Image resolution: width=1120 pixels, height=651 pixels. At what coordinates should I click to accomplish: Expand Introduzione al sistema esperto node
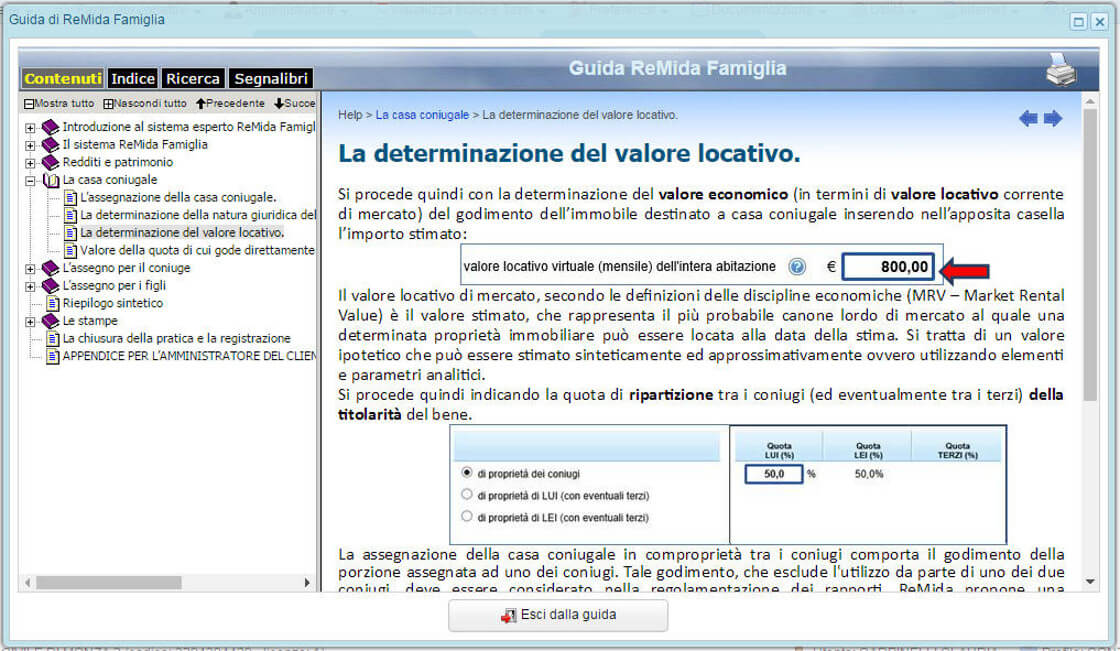click(30, 128)
